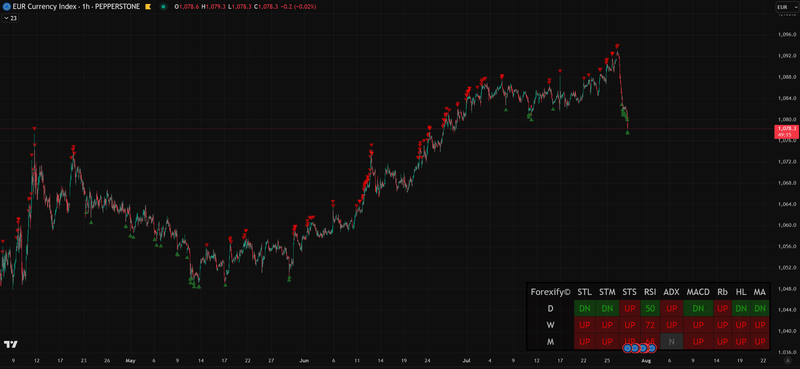
Task: Click the D row label in the Forexify table
Action: 551,308
